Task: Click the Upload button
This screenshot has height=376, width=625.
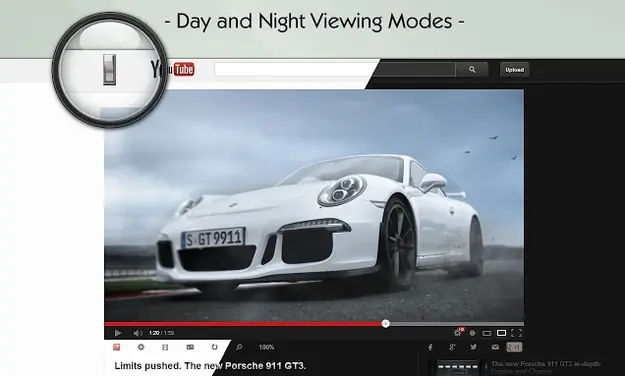Action: coord(514,70)
